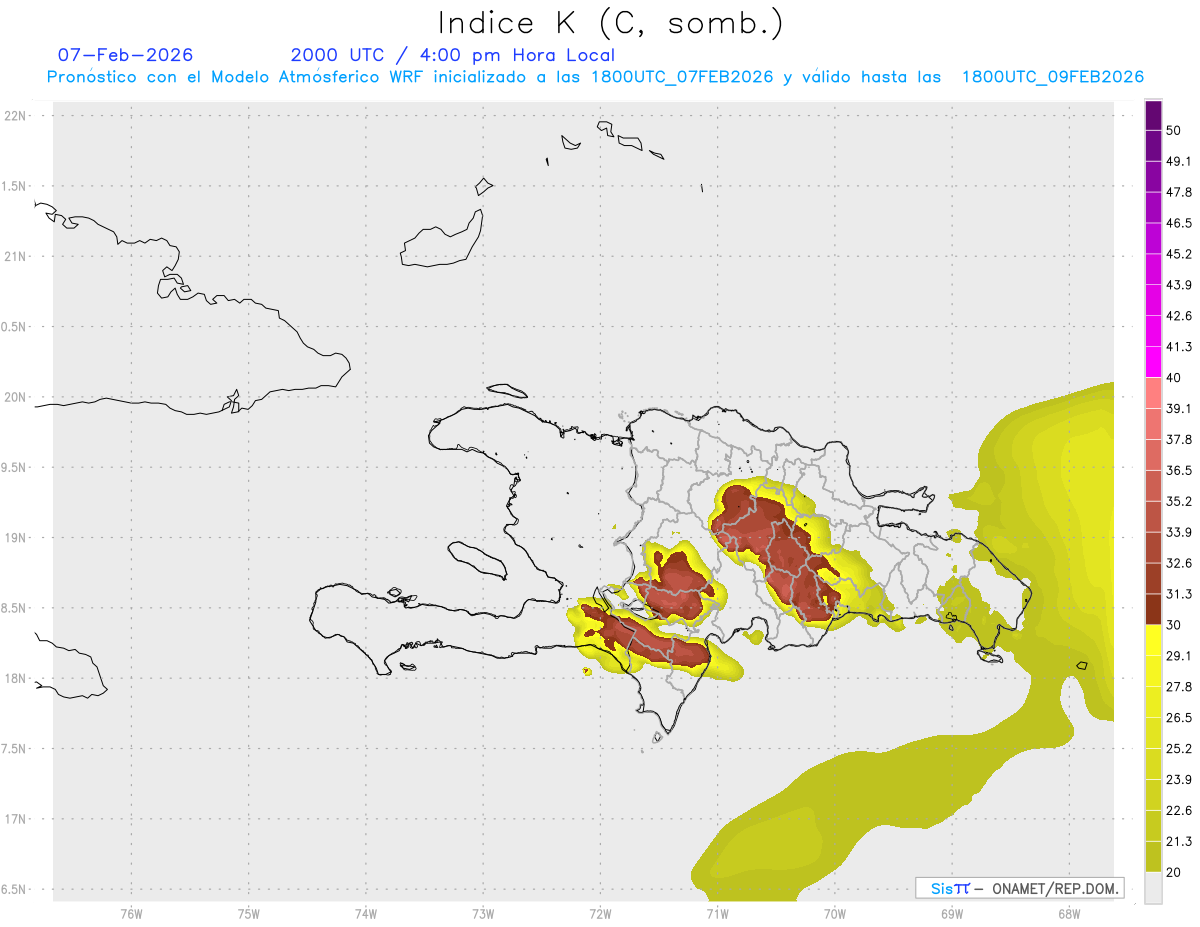This screenshot has width=1200, height=927.
Task: Click the "76W" longitude axis label
Action: tap(131, 914)
